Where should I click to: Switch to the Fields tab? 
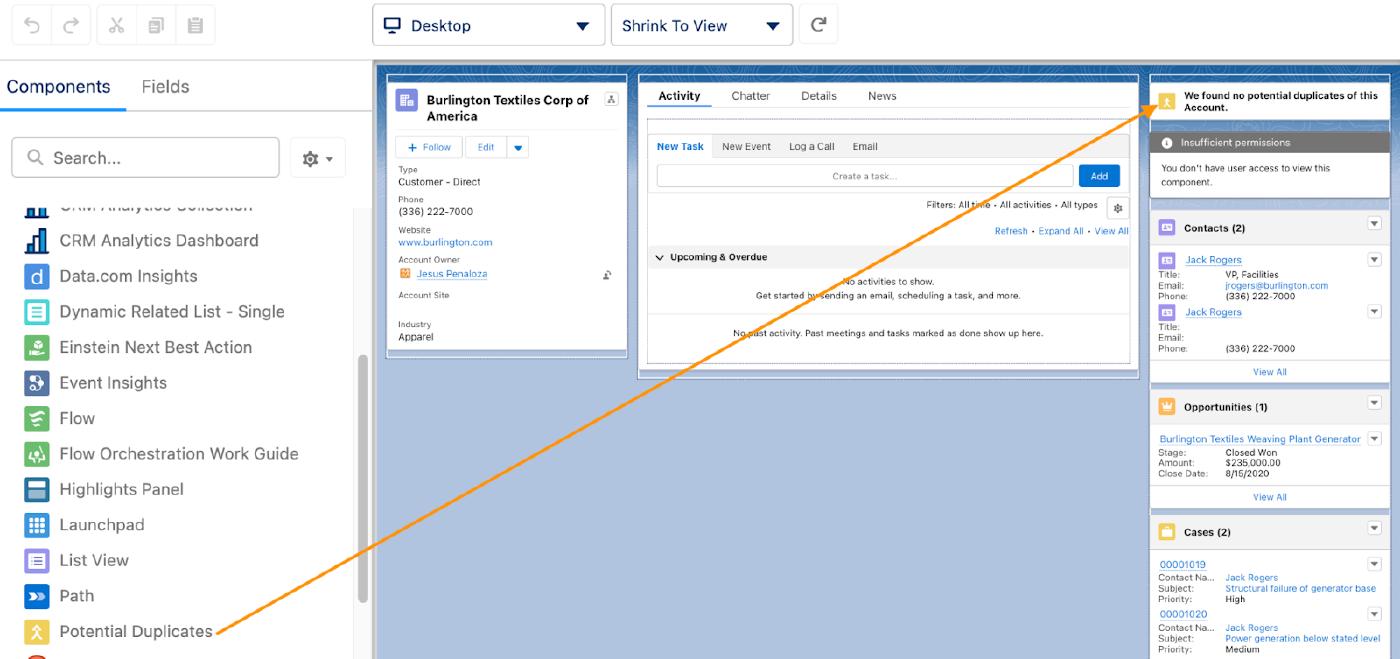coord(165,87)
